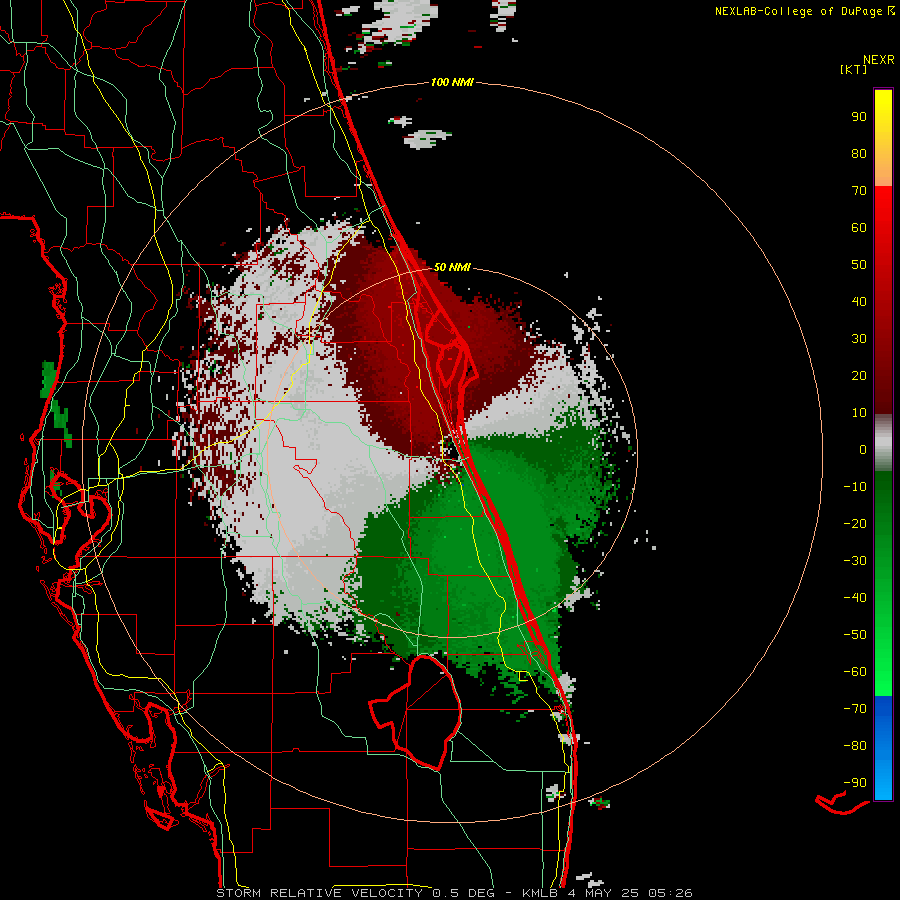Click the '[KT]' units label
Viewport: 900px width, 900px height.
tap(853, 69)
